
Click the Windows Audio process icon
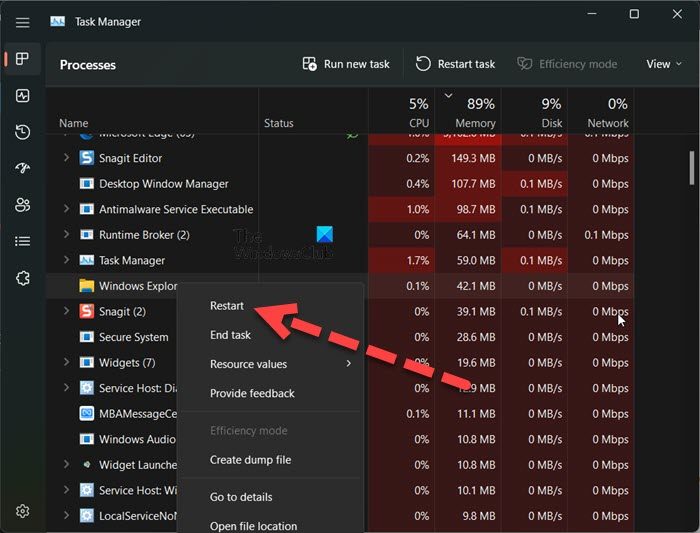pos(87,439)
